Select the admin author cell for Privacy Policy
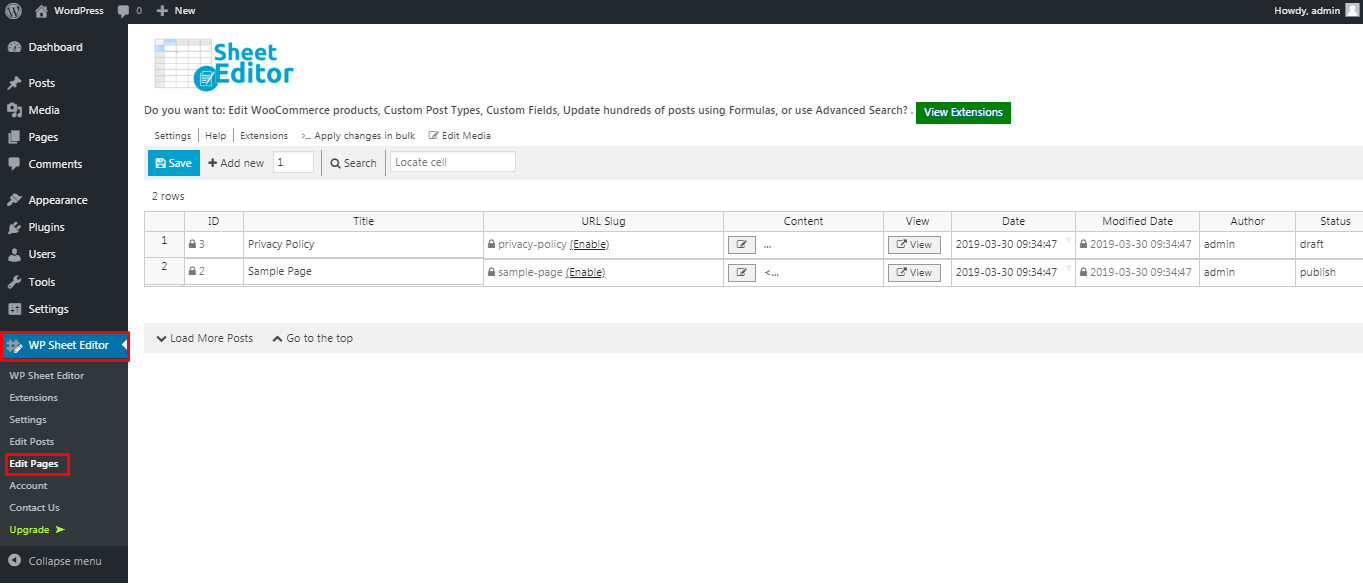Viewport: 1363px width, 585px height. tap(1247, 244)
